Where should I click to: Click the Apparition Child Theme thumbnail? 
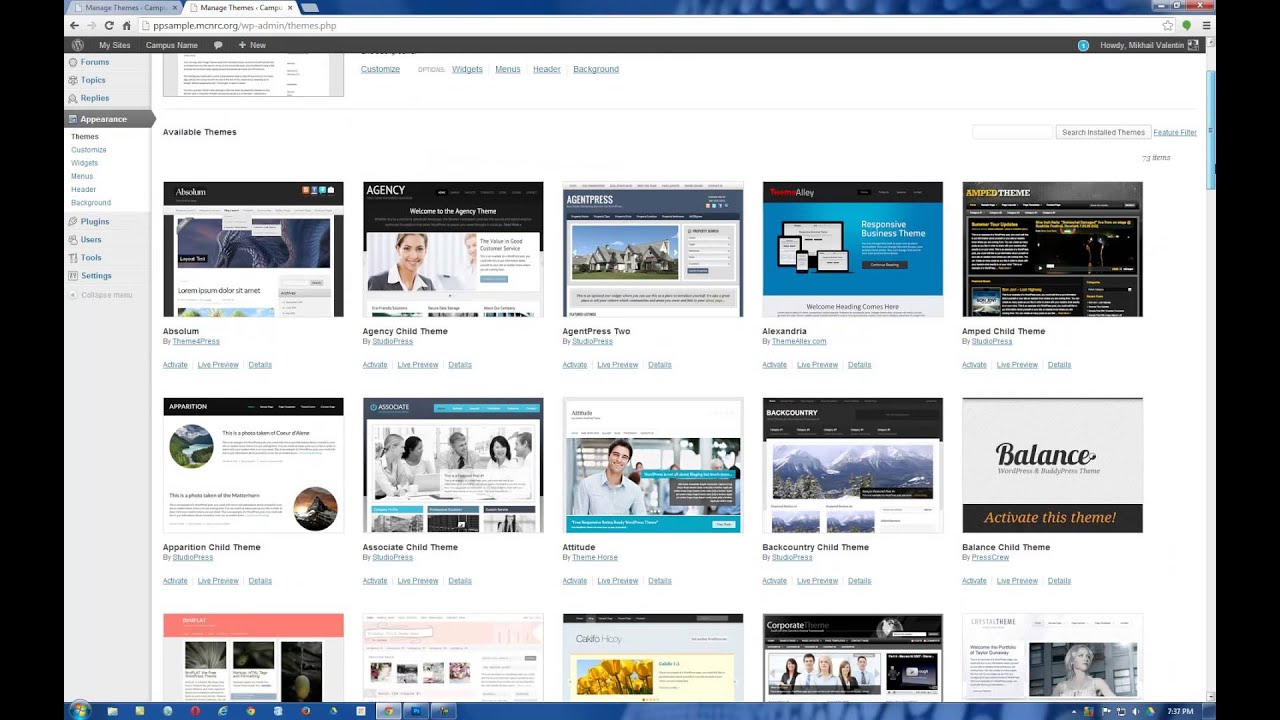[x=253, y=465]
